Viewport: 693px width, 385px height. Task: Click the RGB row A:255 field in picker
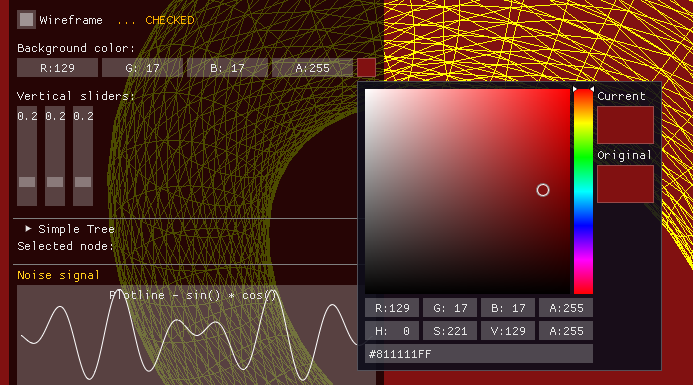click(x=566, y=308)
